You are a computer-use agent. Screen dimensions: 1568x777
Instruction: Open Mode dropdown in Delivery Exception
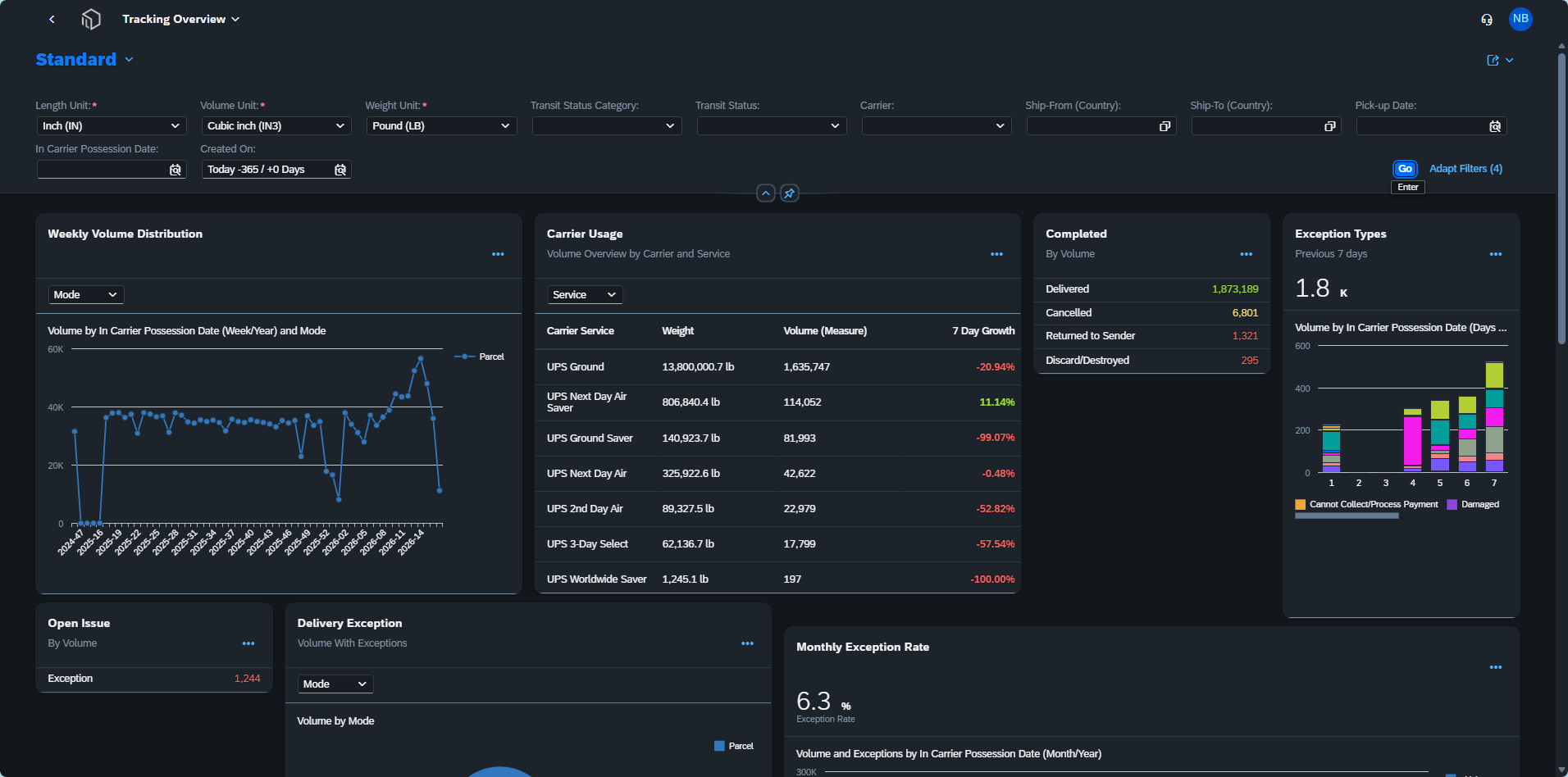click(x=335, y=684)
